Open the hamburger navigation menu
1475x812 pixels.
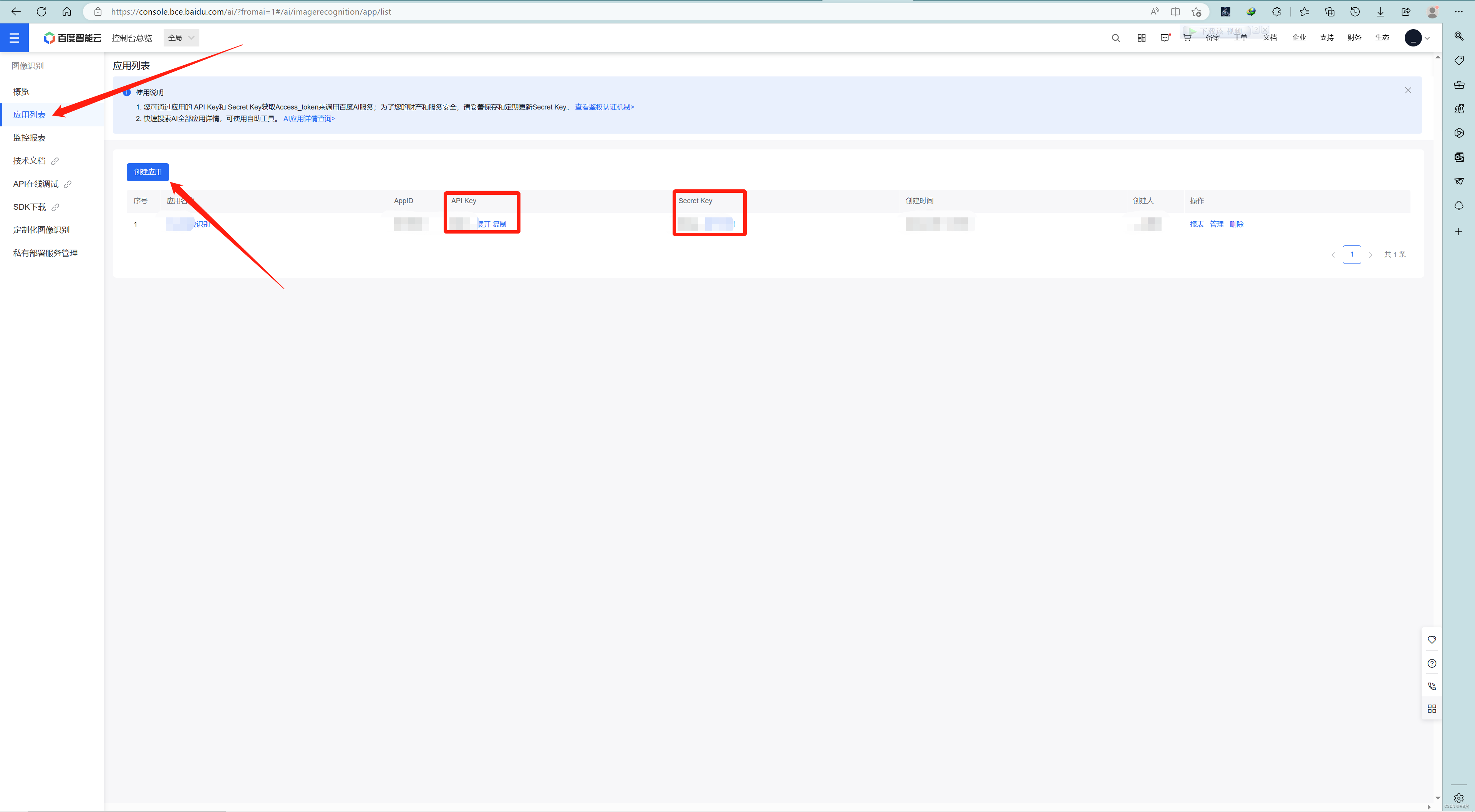14,38
